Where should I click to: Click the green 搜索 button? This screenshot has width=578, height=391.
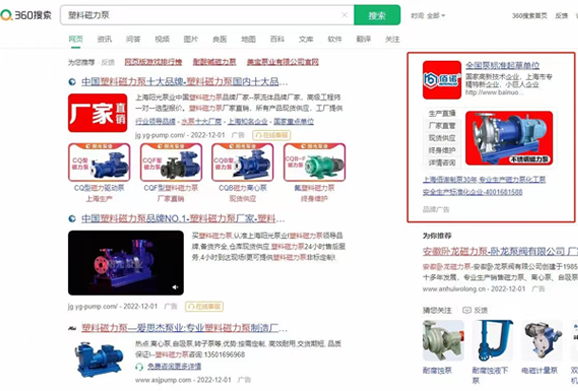tap(377, 15)
